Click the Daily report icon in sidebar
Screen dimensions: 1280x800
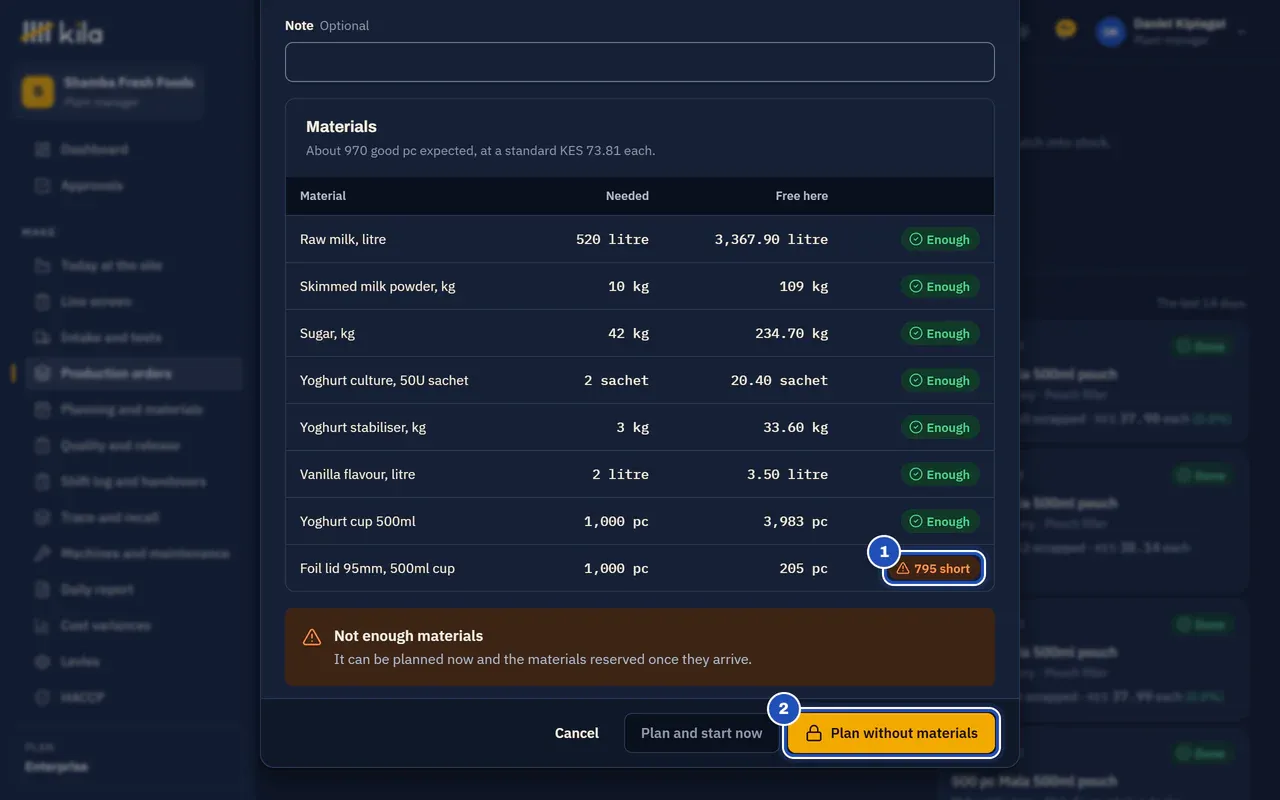pos(42,590)
